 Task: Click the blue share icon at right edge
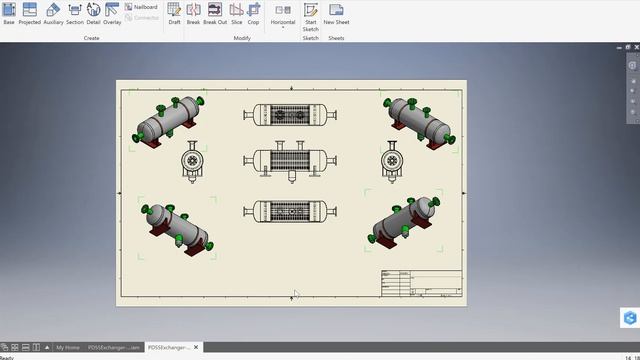coord(630,318)
